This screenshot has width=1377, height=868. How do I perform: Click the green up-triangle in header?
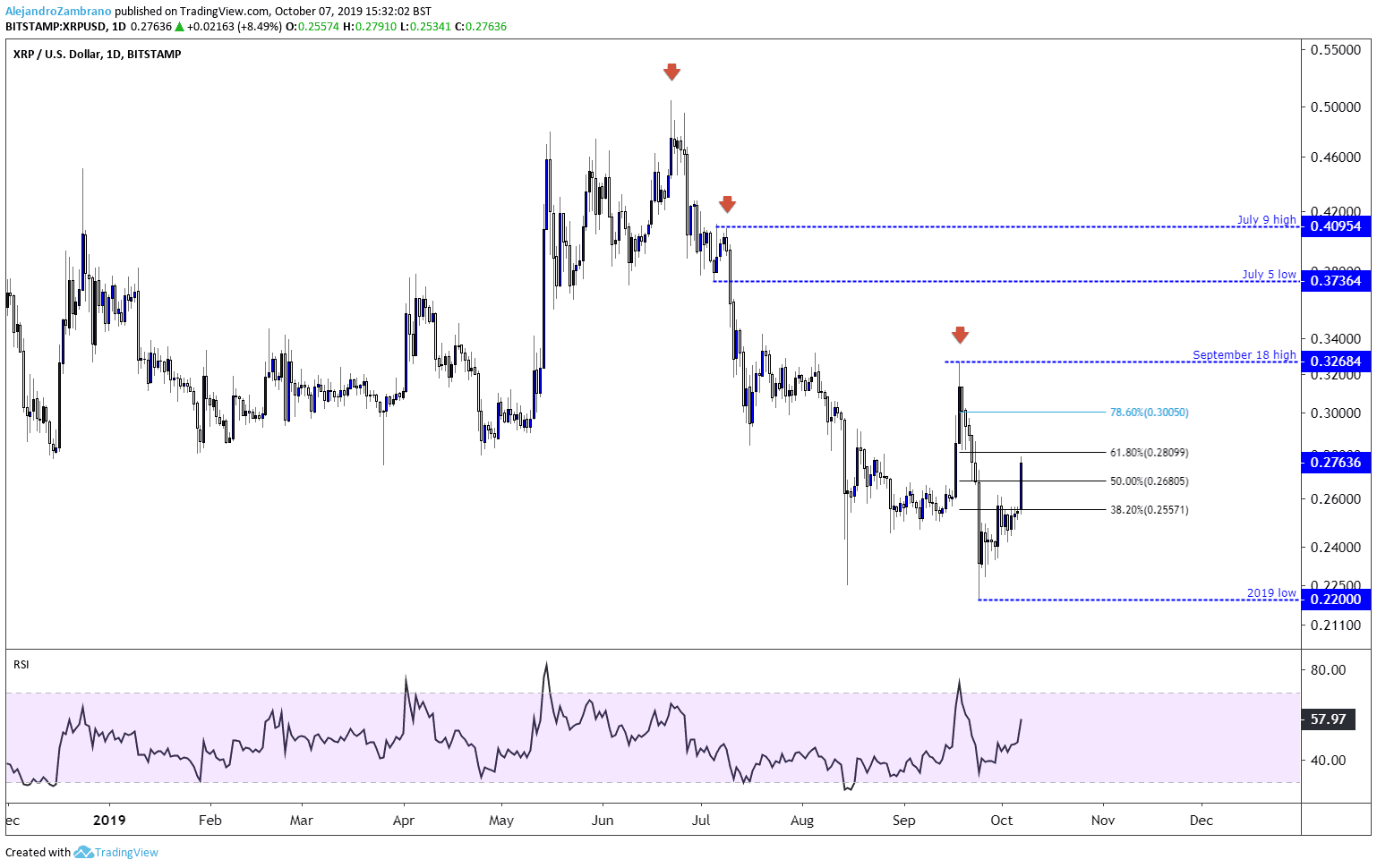click(x=179, y=27)
